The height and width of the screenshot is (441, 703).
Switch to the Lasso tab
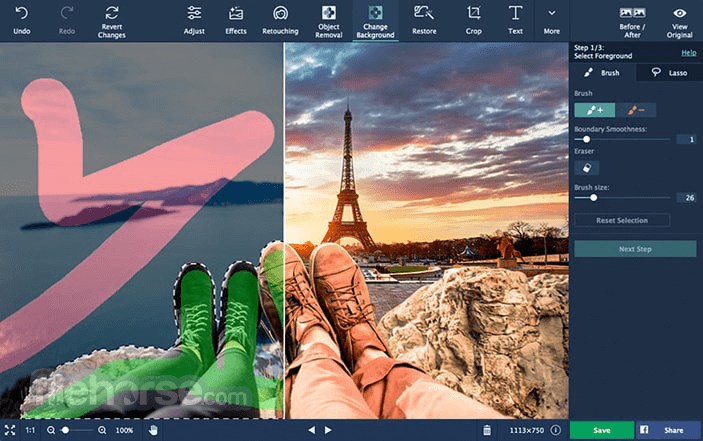669,73
